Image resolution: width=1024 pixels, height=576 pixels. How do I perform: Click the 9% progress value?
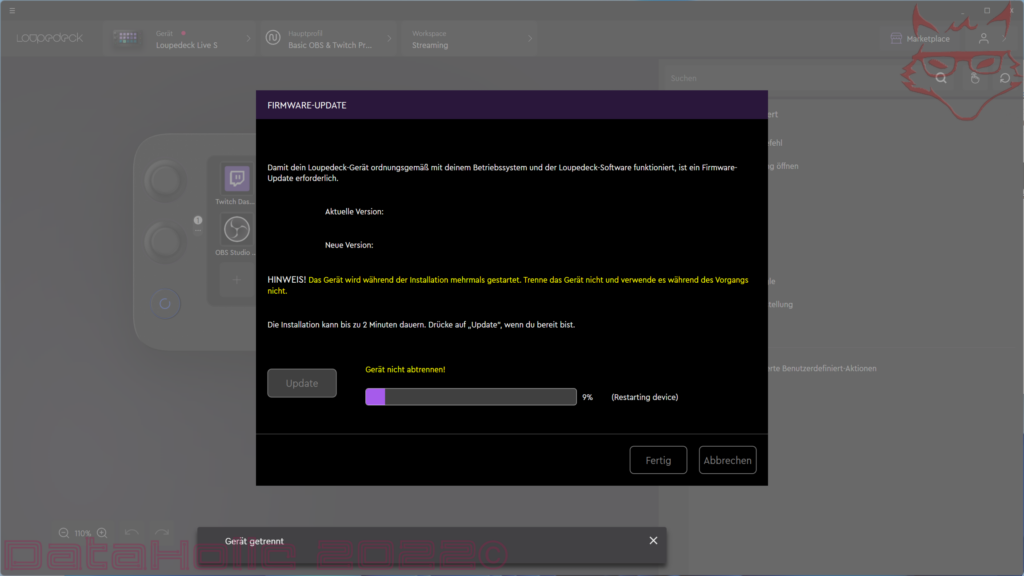point(588,397)
